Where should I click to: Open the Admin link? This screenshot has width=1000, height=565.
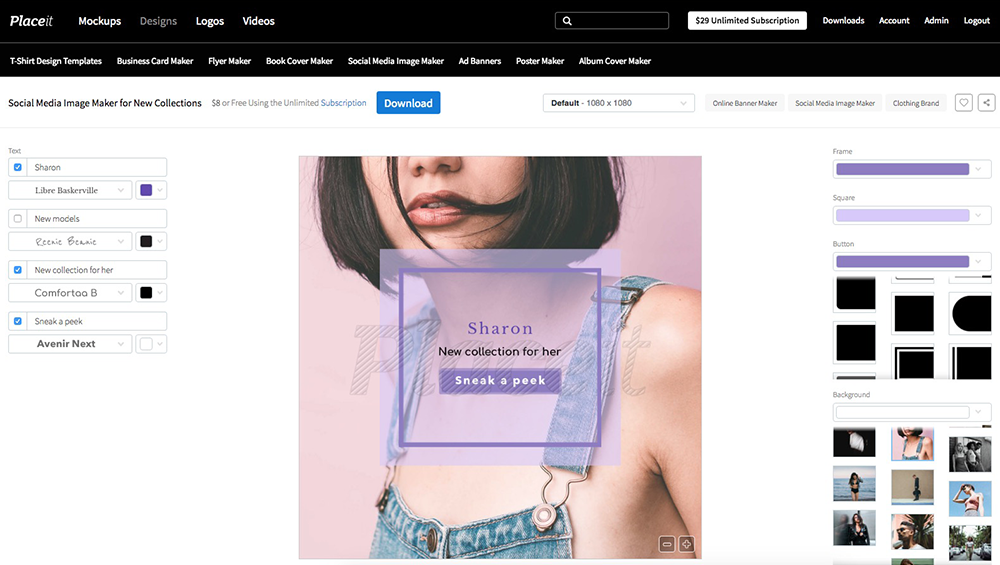tap(936, 20)
